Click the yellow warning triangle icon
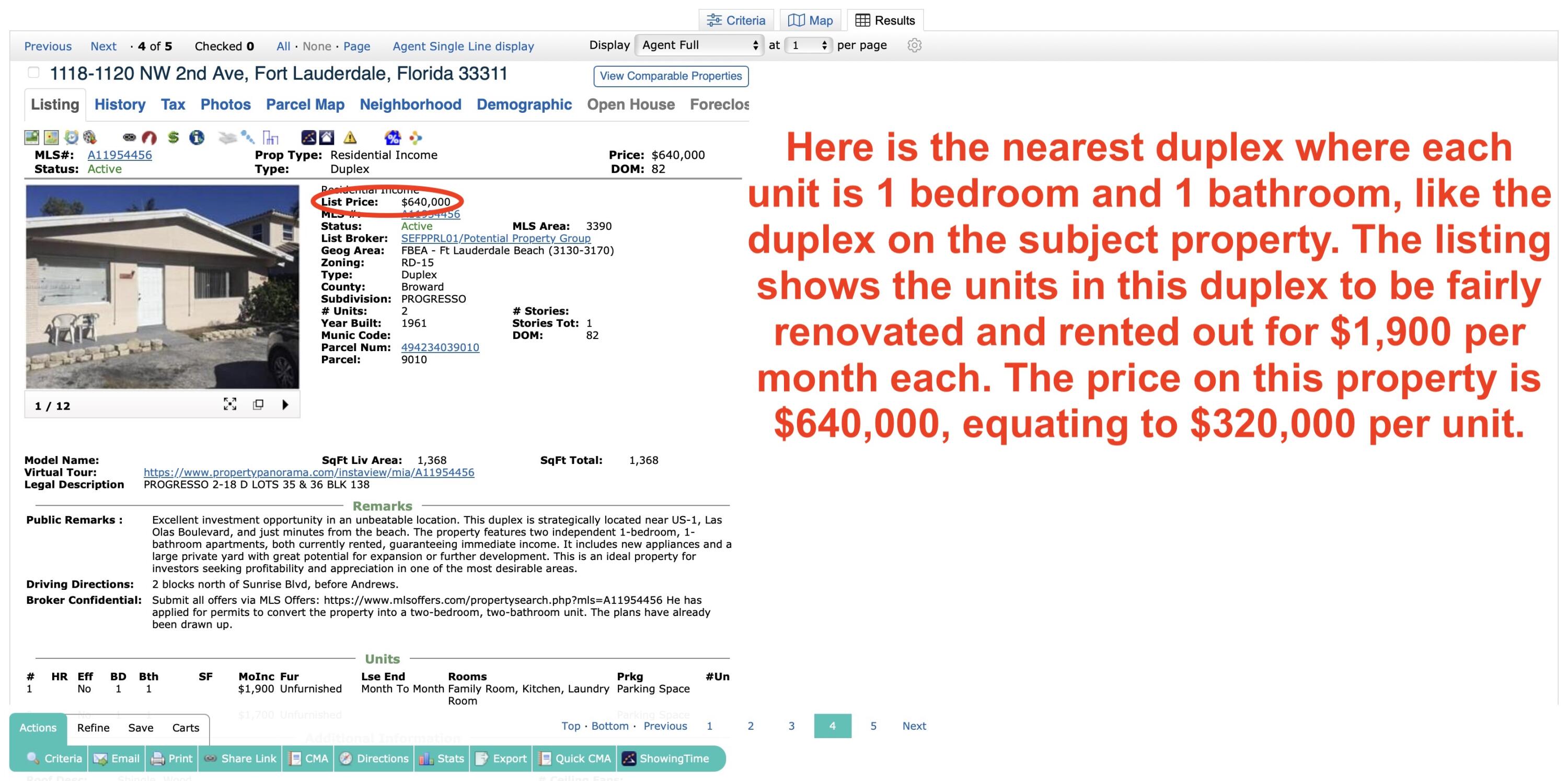Viewport: 1568px width, 781px height. coord(351,138)
